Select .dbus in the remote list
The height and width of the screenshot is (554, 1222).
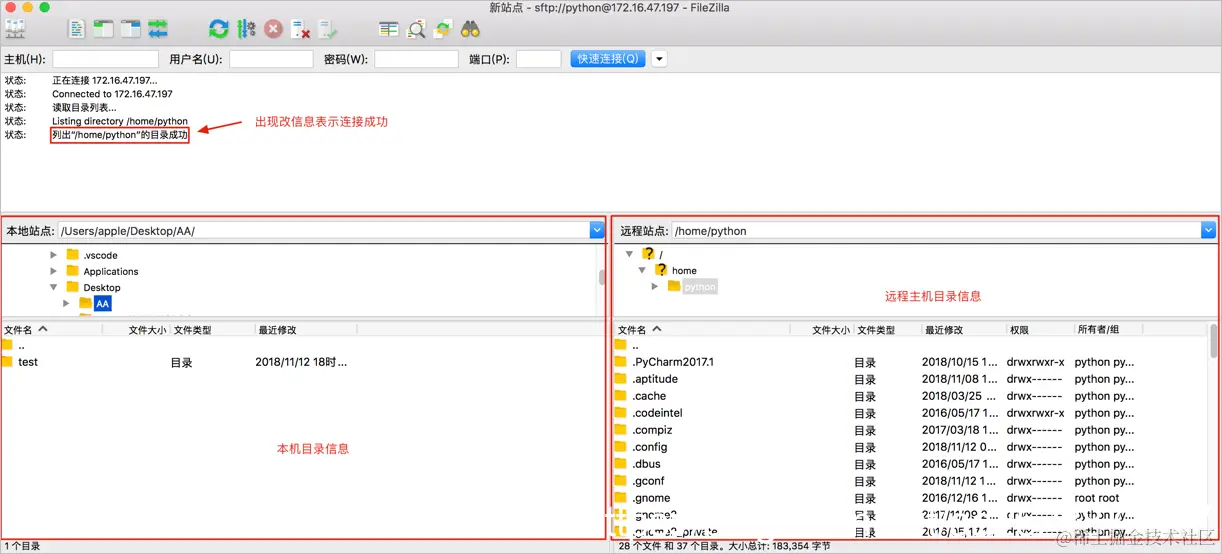tap(646, 464)
